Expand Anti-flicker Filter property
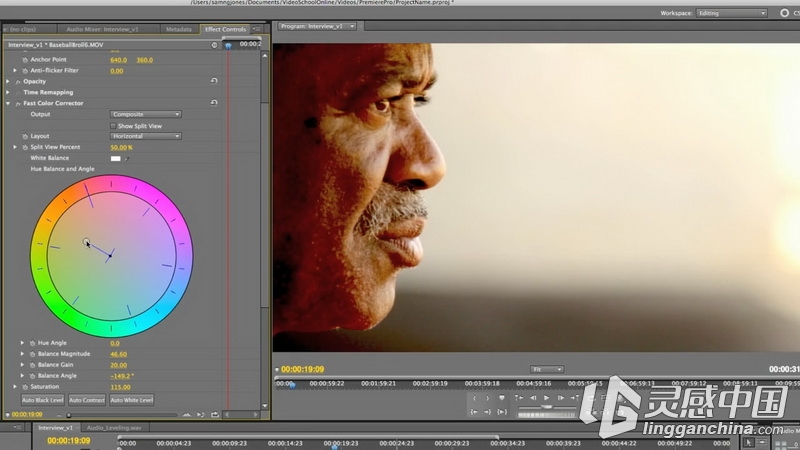 coord(15,70)
